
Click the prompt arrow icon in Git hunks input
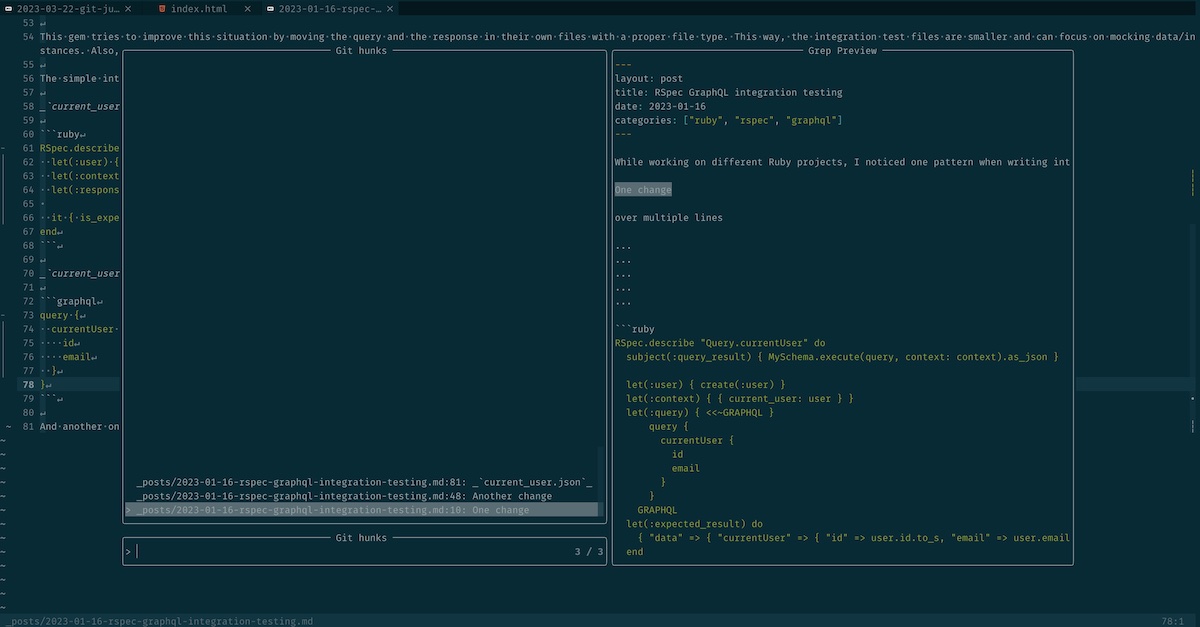127,551
